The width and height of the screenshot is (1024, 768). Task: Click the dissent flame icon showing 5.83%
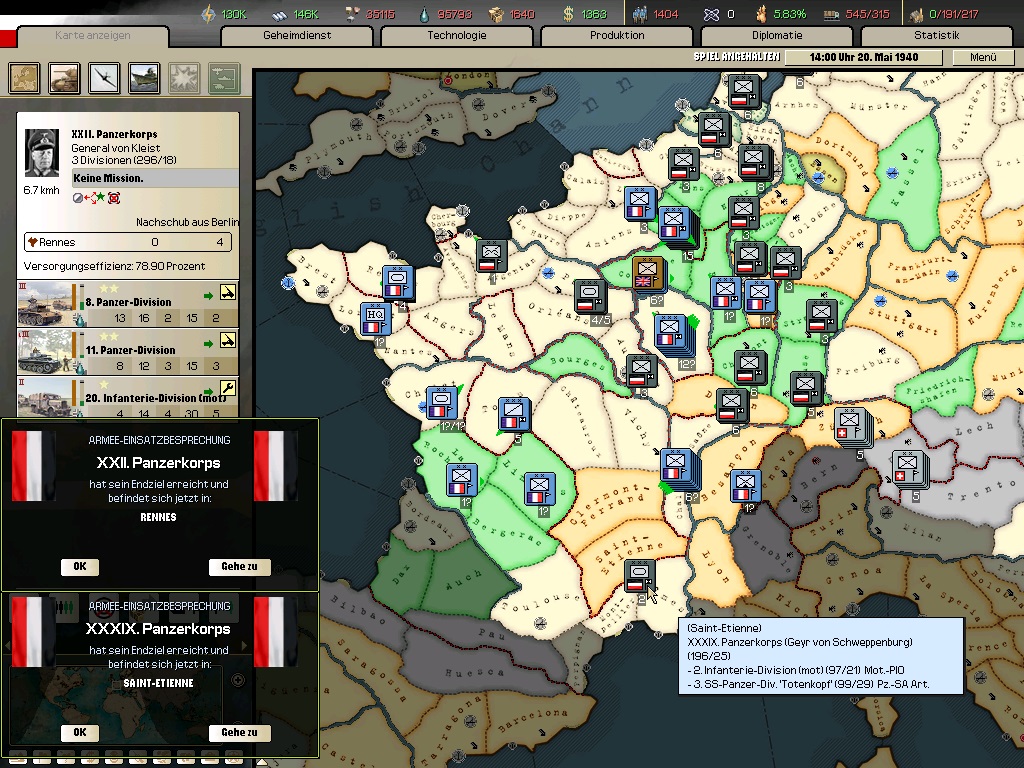761,14
